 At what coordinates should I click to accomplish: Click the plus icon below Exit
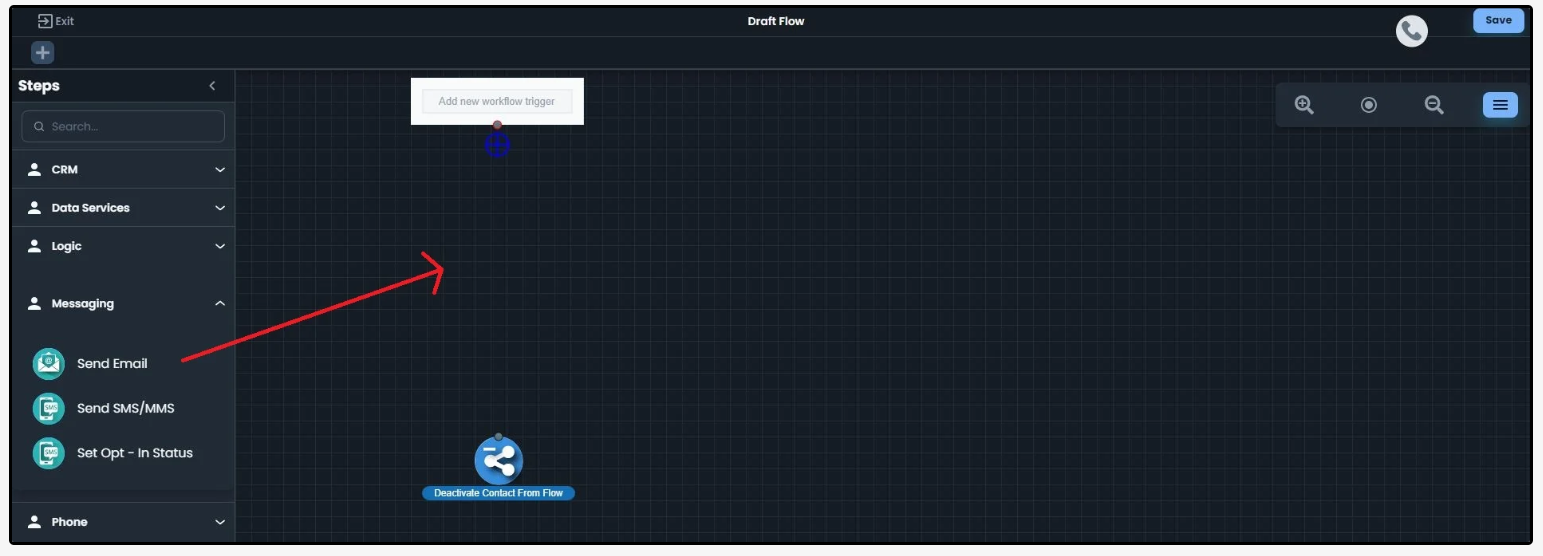tap(42, 53)
